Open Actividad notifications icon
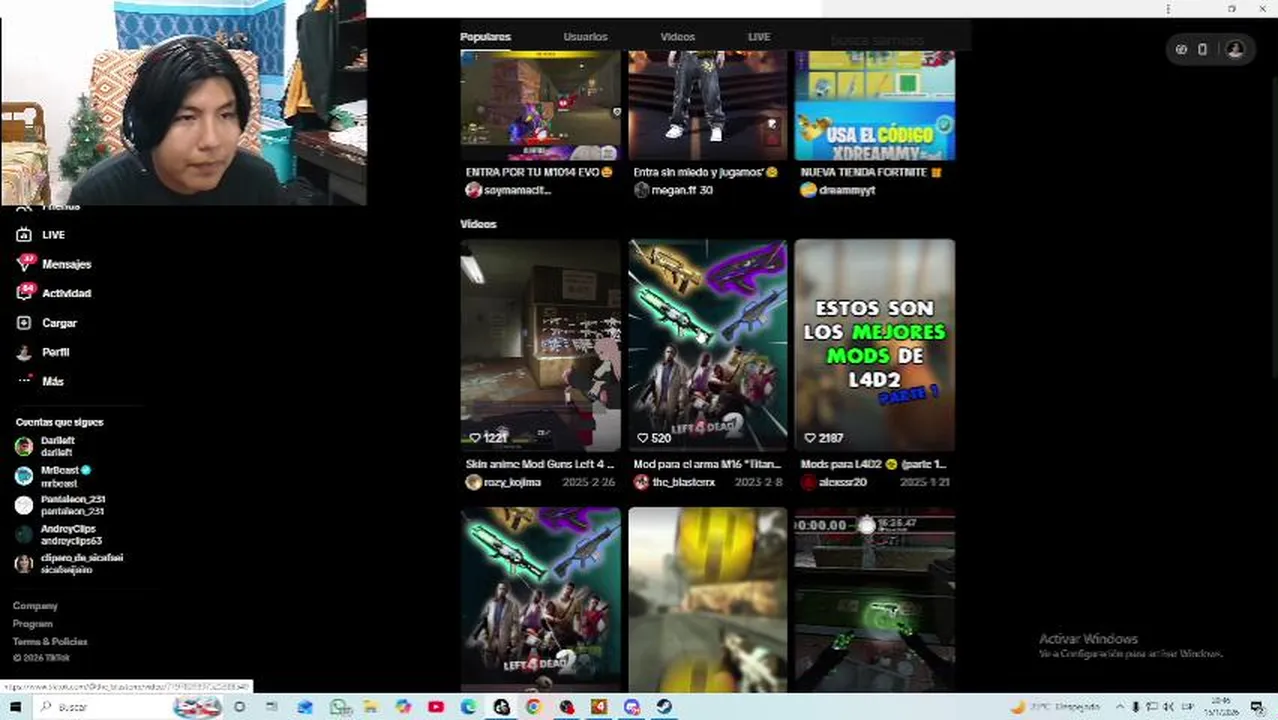Screen dimensions: 1278x720 point(24,293)
